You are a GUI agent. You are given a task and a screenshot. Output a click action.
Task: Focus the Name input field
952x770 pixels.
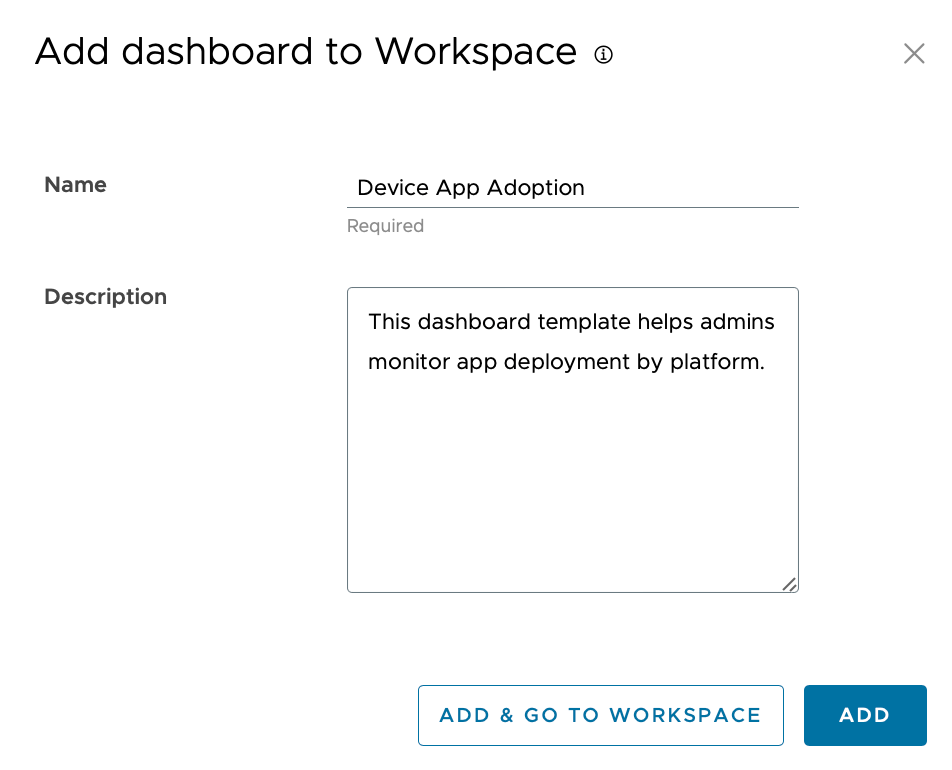pos(572,188)
